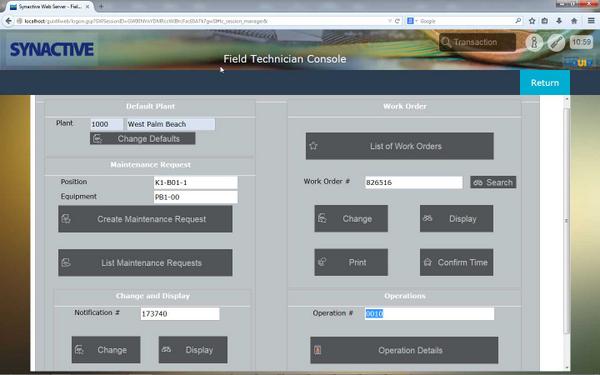This screenshot has width=600, height=375.
Task: Click the Search button beside Work Order #
Action: pyautogui.click(x=493, y=182)
